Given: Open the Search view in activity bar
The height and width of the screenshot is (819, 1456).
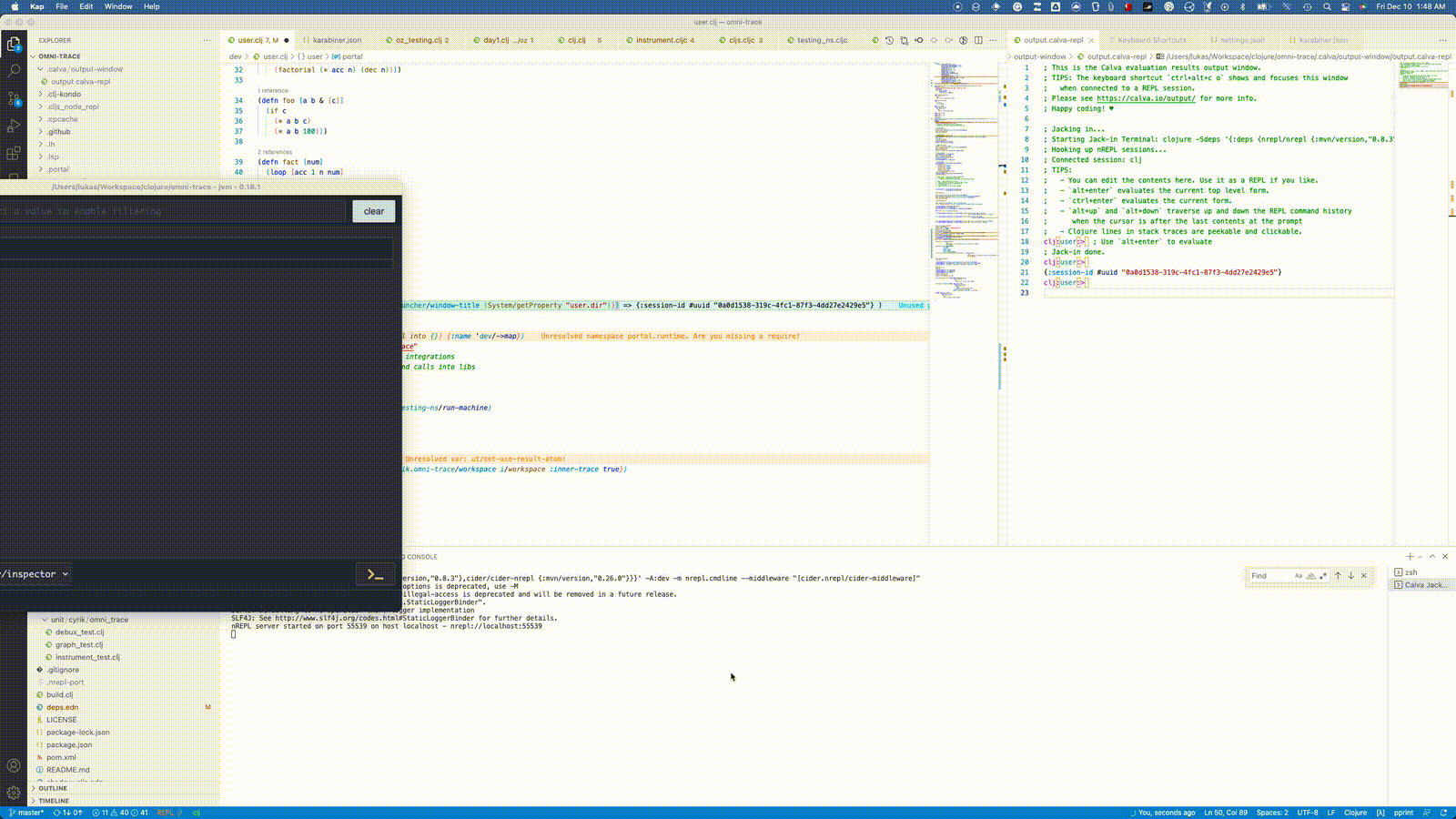Looking at the screenshot, I should (x=14, y=70).
